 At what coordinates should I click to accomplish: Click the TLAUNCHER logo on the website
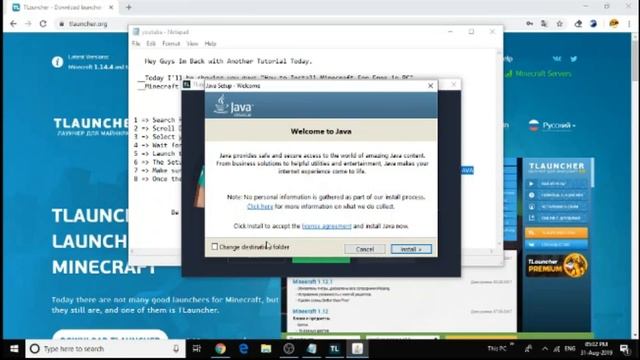(91, 123)
